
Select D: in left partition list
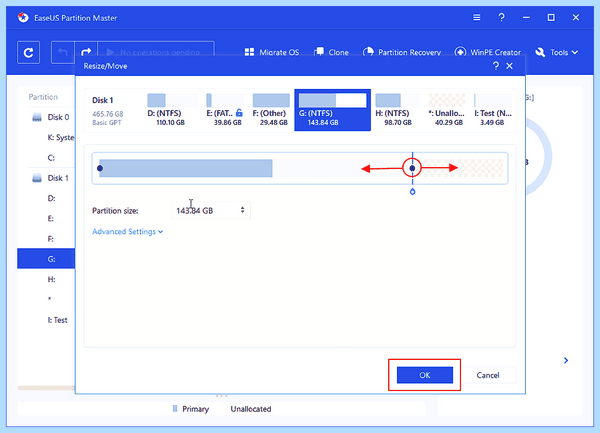(51, 198)
